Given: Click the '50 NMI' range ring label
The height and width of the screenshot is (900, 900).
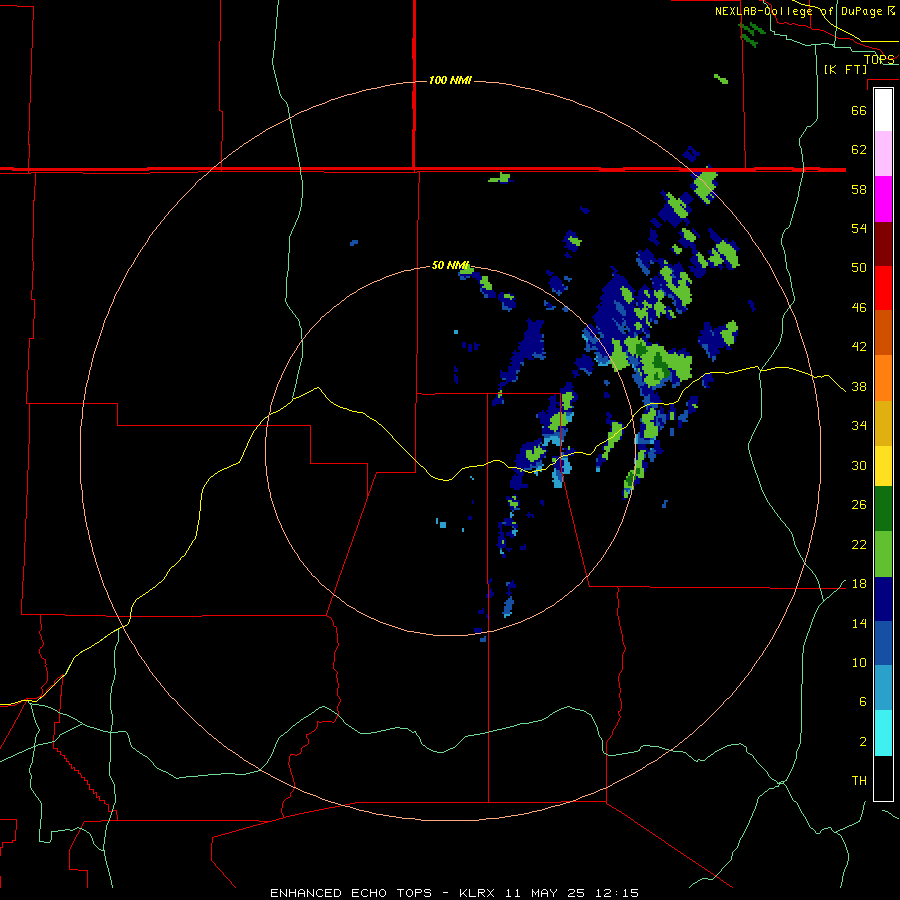Looking at the screenshot, I should pos(450,265).
